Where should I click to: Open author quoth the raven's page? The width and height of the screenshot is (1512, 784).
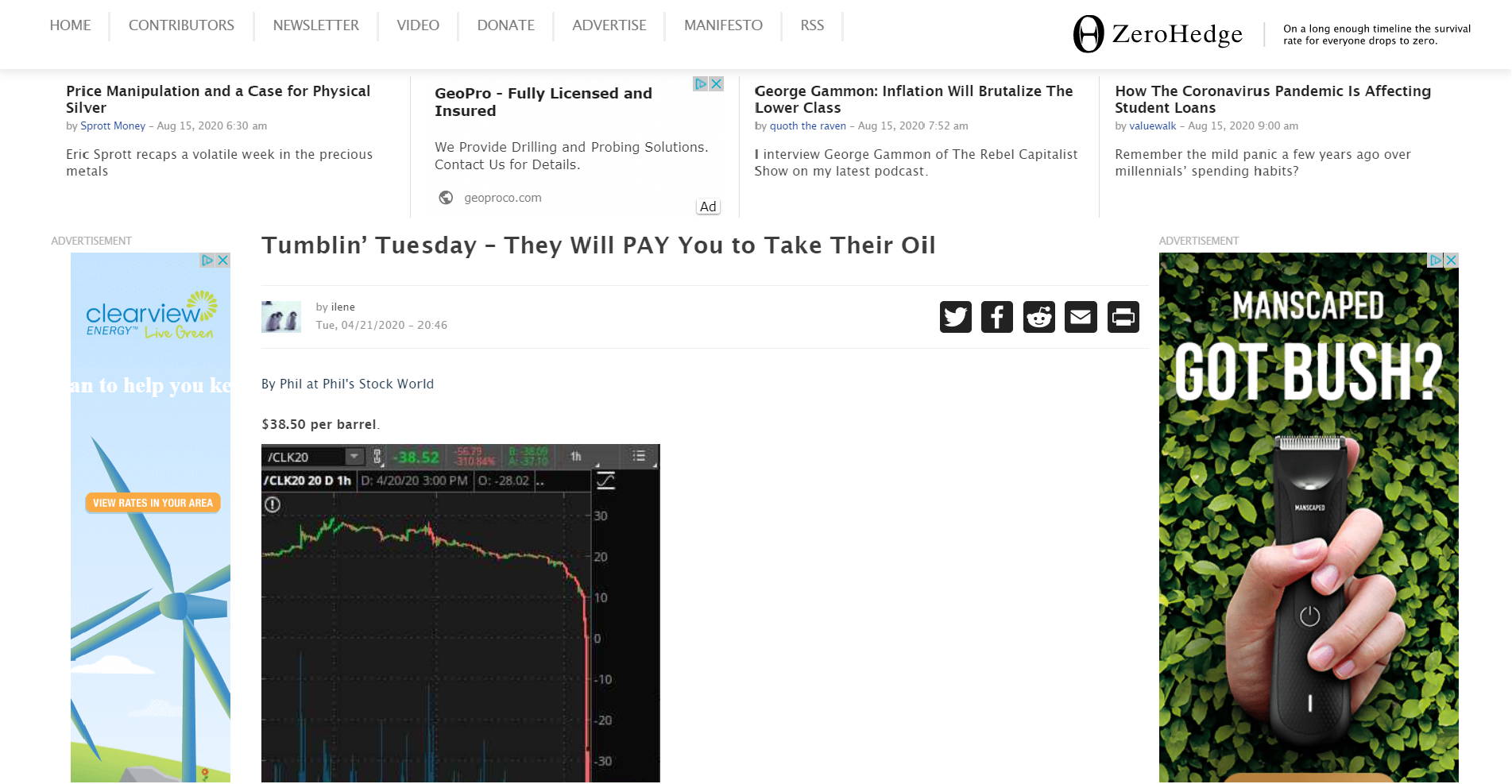pyautogui.click(x=808, y=126)
